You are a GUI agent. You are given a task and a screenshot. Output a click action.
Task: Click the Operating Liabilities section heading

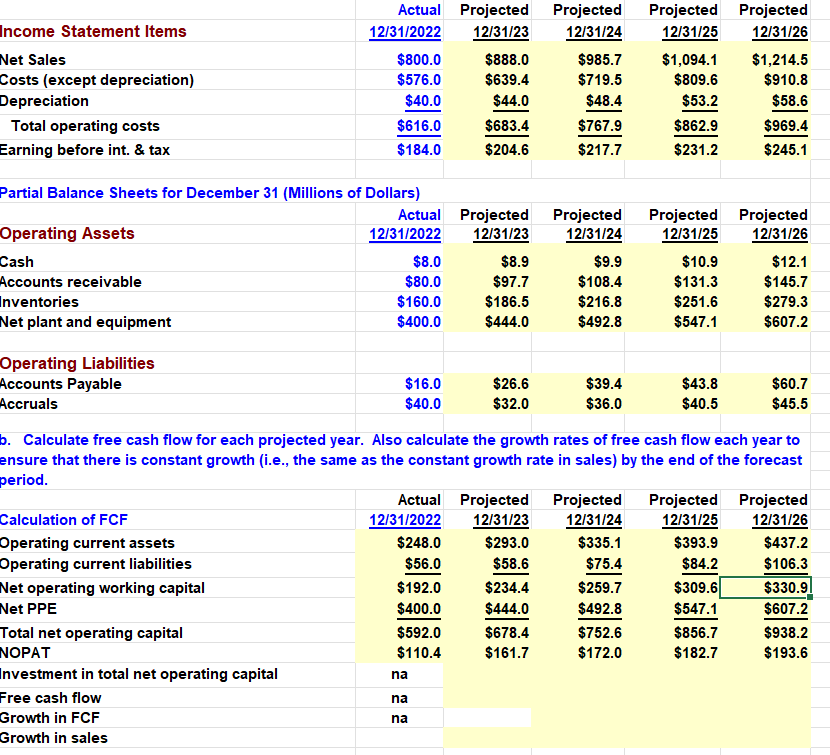[x=77, y=363]
